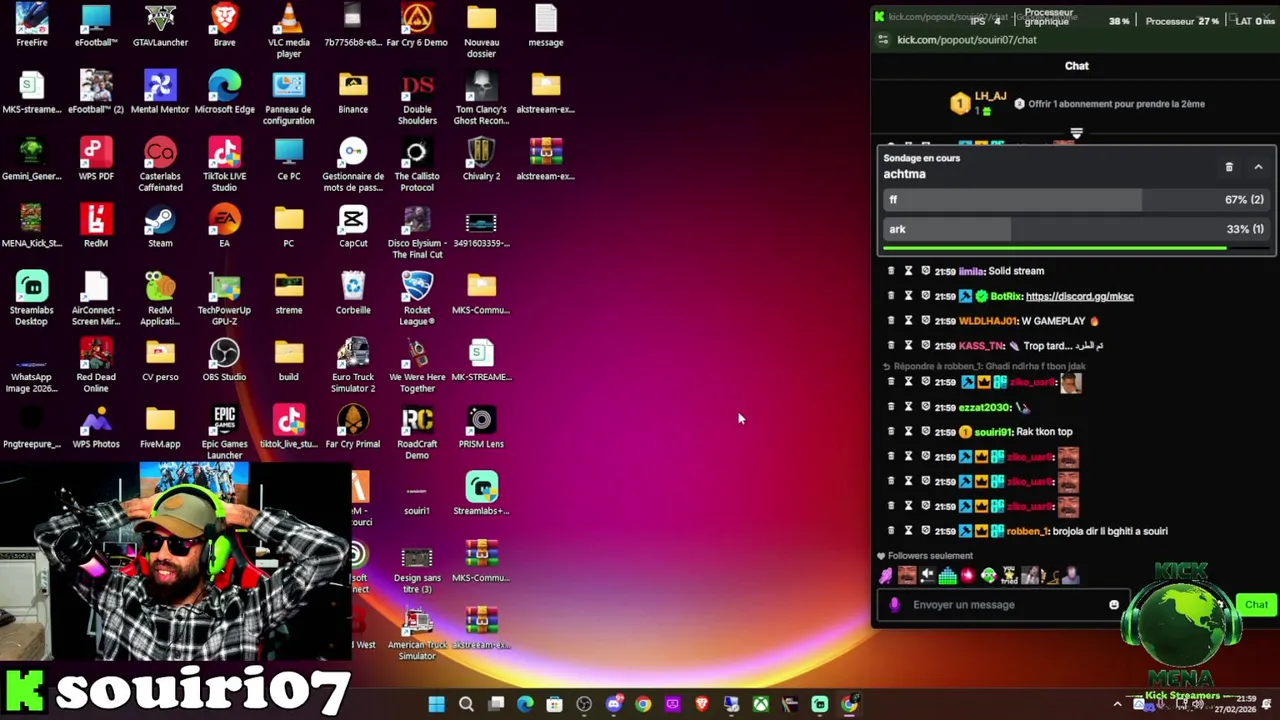Open the FreeFire desktop shortcut

(x=32, y=26)
